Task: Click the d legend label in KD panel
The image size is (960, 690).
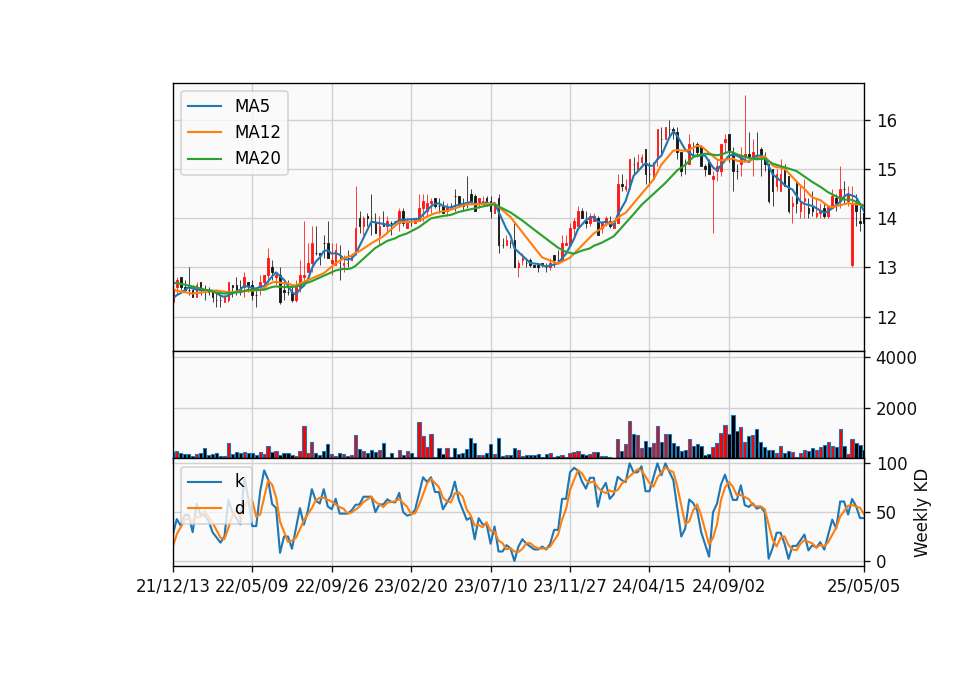Action: [x=239, y=508]
